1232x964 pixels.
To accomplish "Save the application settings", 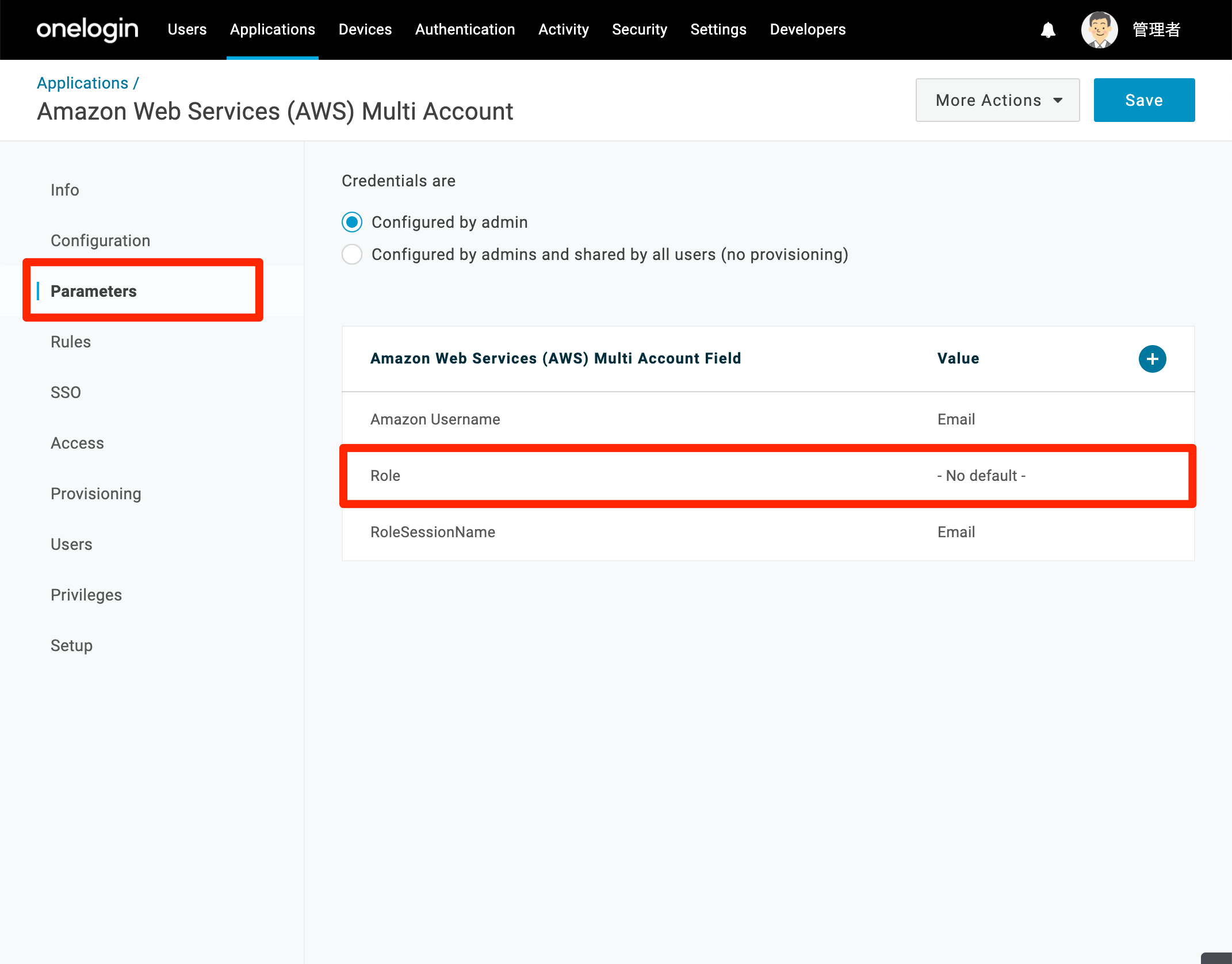I will [x=1144, y=100].
